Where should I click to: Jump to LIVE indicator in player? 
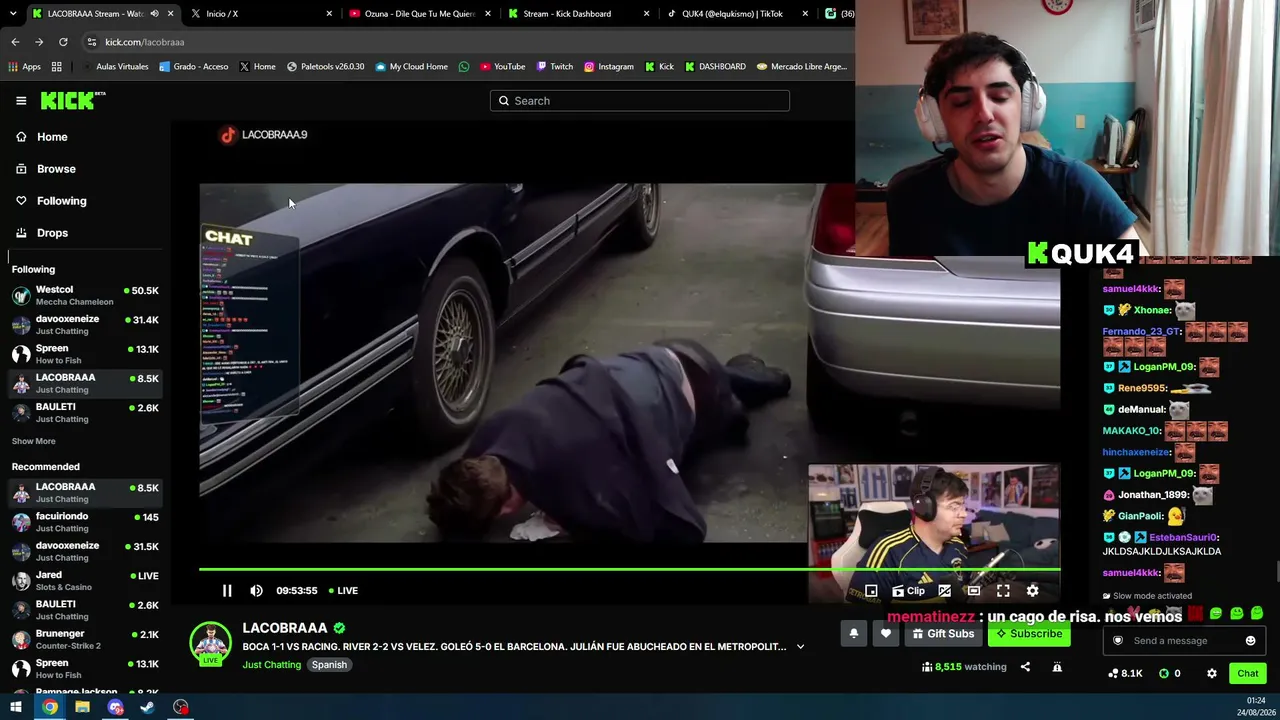[342, 591]
